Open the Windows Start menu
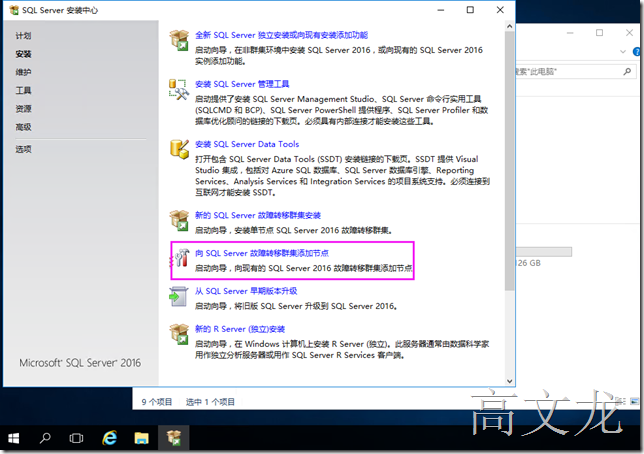 13,438
